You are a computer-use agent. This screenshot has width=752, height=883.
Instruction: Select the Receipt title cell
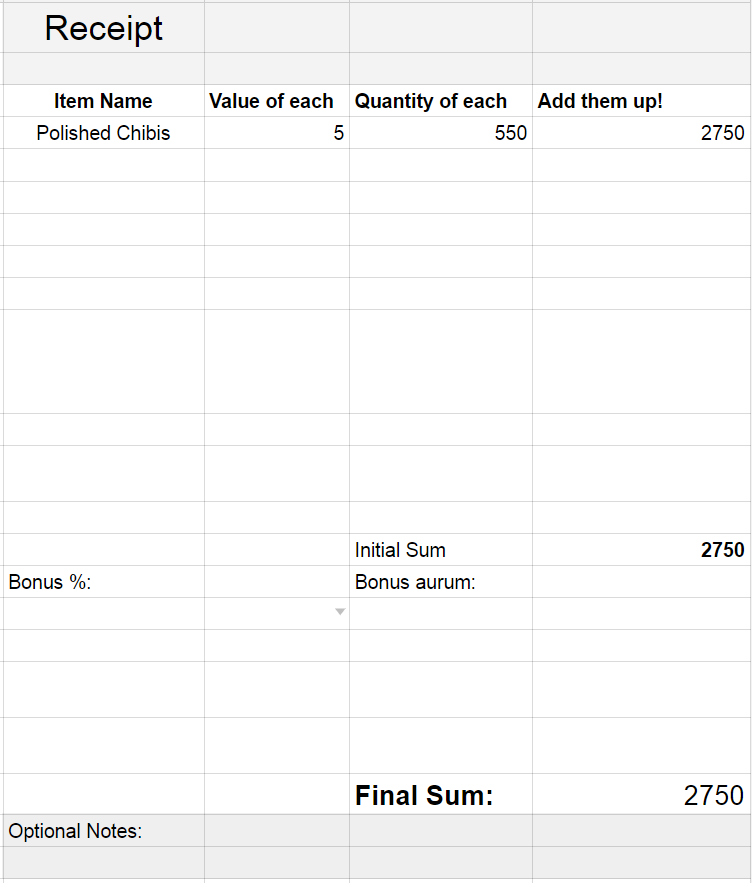(x=104, y=28)
